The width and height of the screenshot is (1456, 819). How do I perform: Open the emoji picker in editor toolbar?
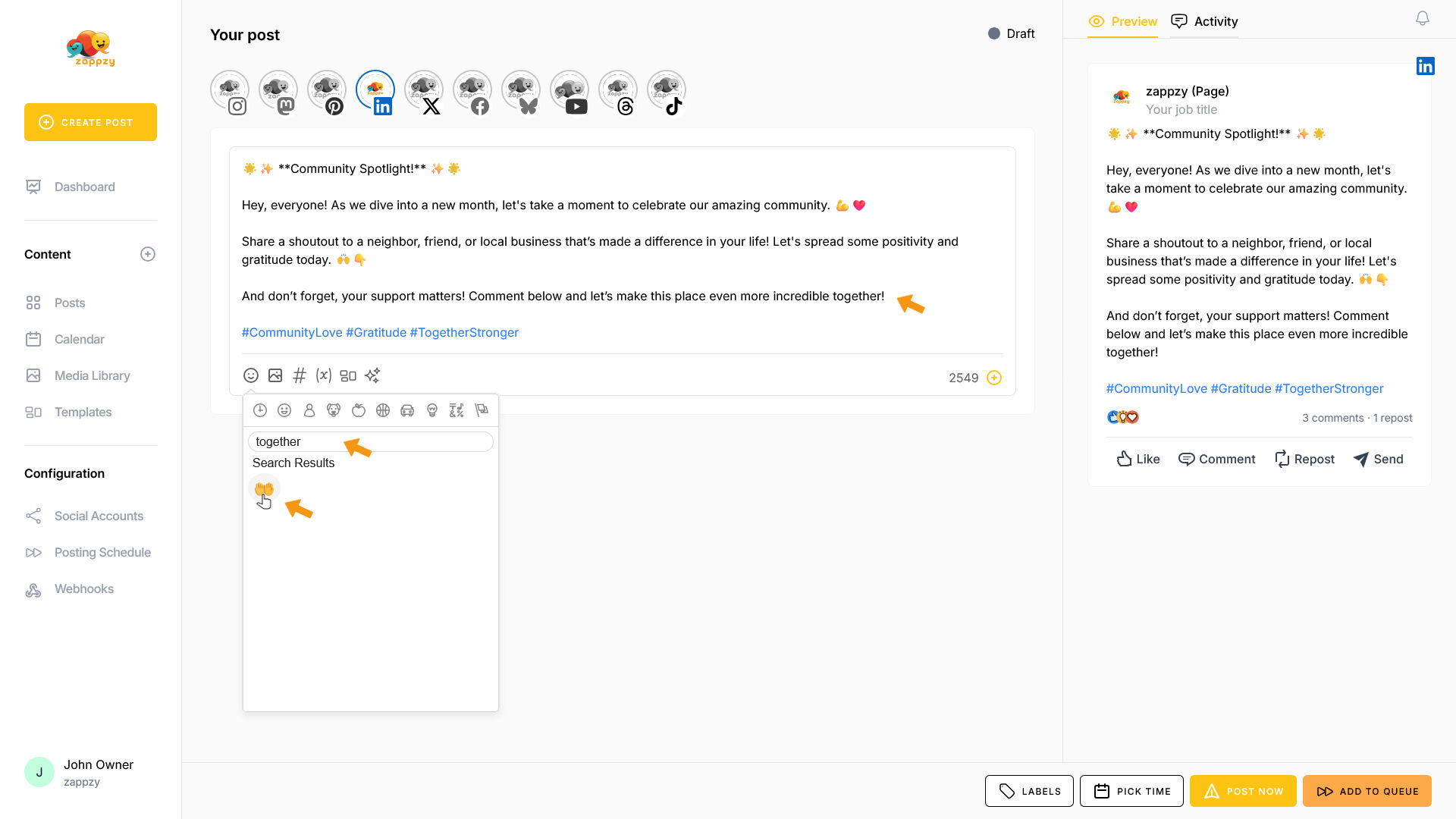pyautogui.click(x=251, y=375)
